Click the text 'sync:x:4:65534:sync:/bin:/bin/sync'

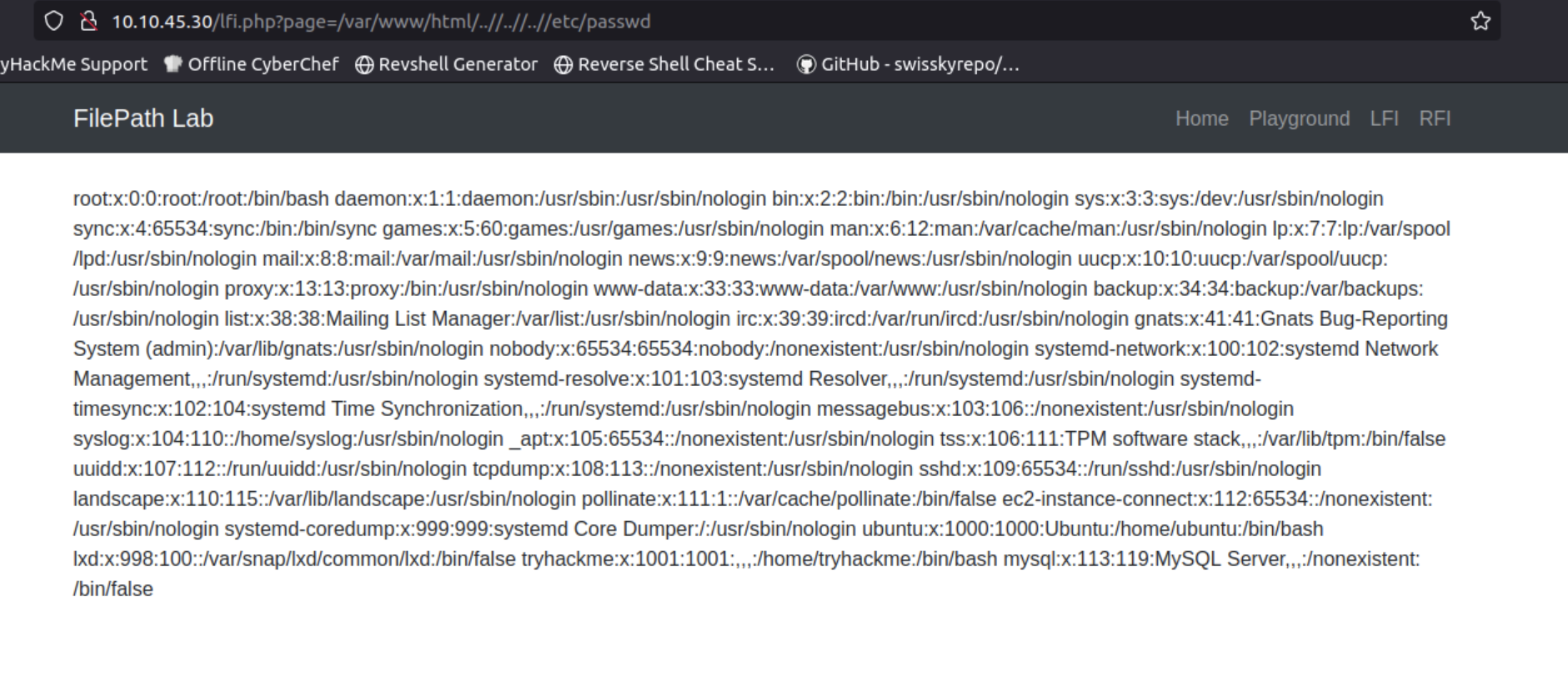[x=225, y=228]
